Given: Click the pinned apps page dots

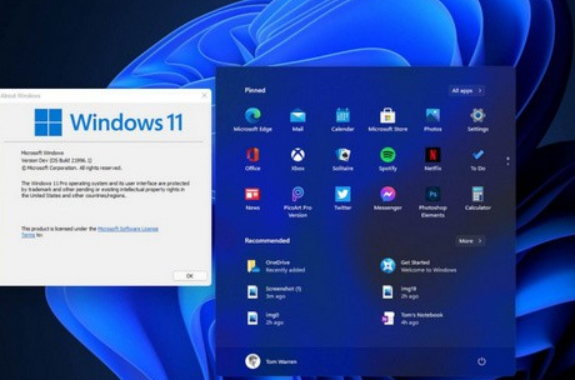Looking at the screenshot, I should 508,161.
